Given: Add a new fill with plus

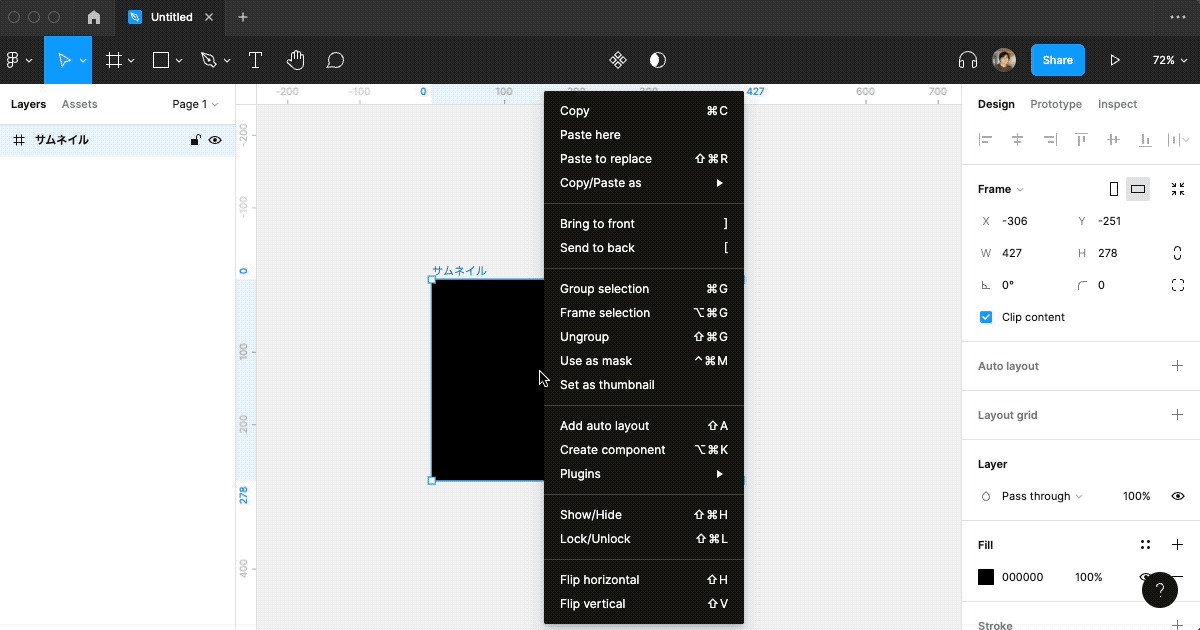Looking at the screenshot, I should tap(1178, 545).
